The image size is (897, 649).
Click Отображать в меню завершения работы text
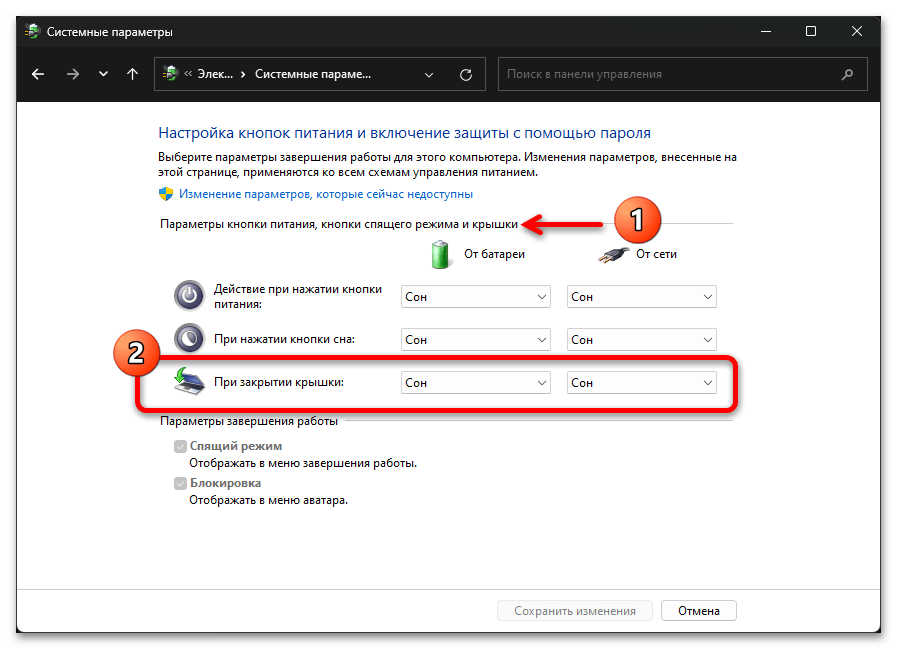[x=303, y=464]
